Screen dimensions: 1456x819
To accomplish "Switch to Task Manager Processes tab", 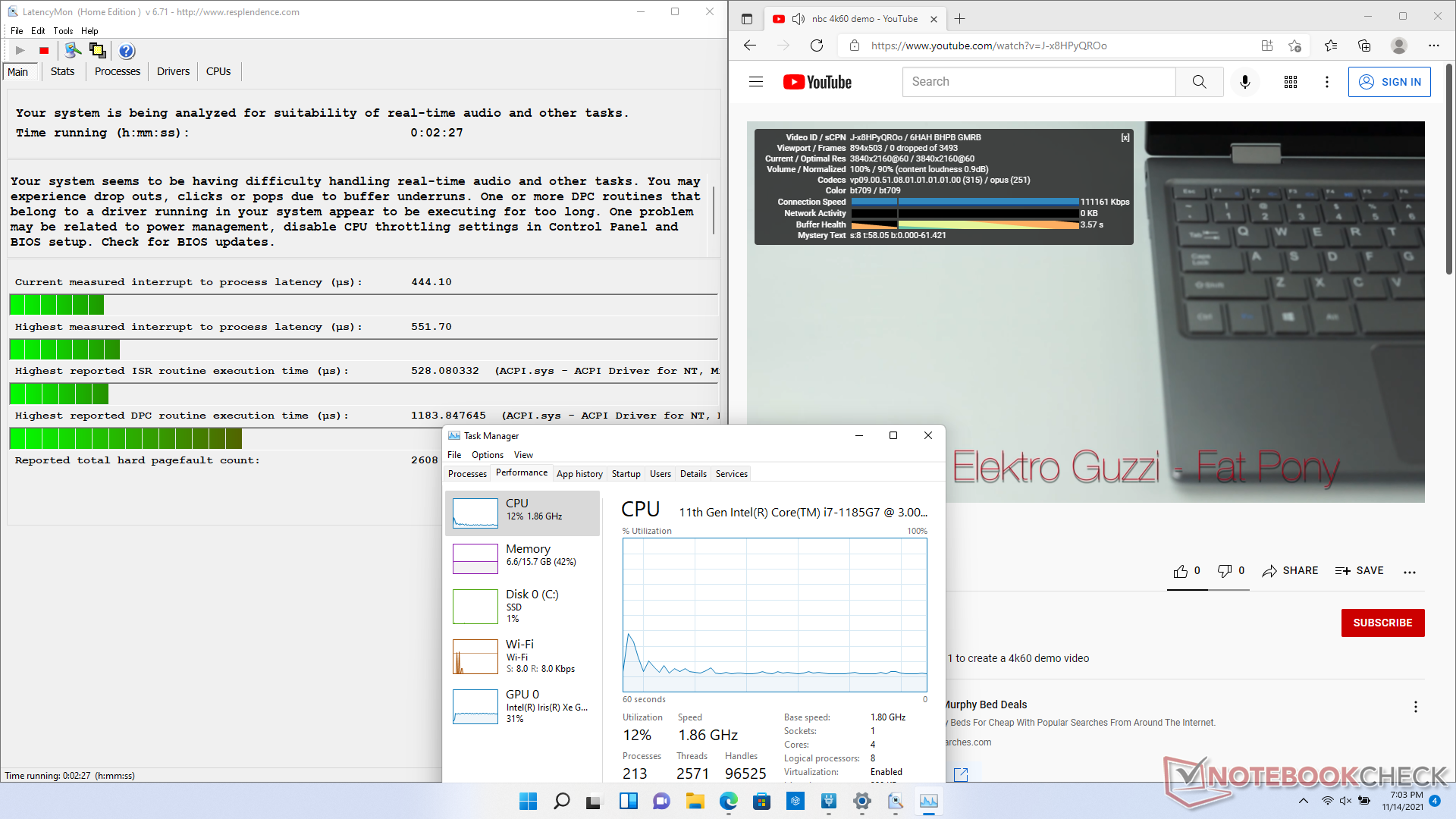I will click(x=467, y=474).
